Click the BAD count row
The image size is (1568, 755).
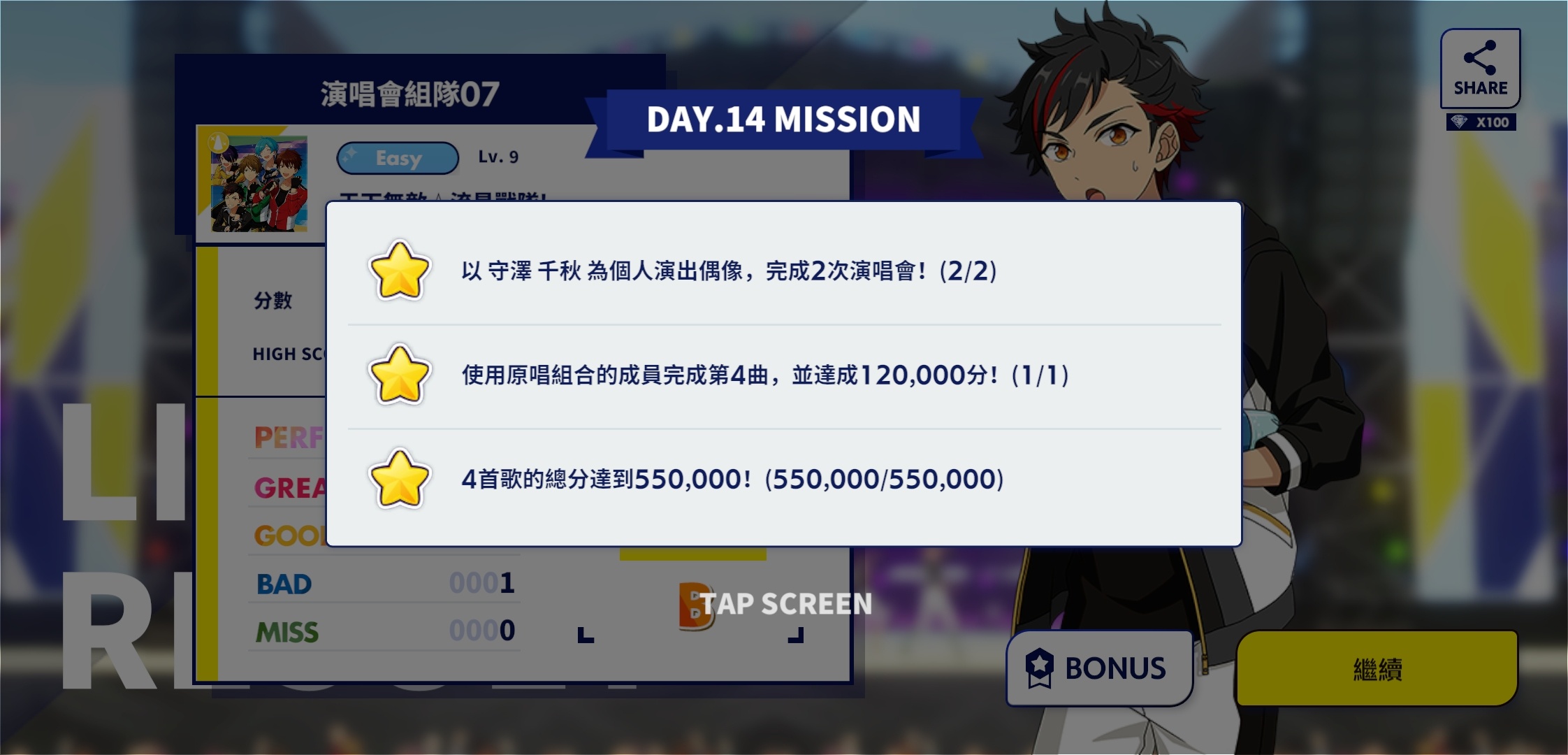(x=384, y=583)
